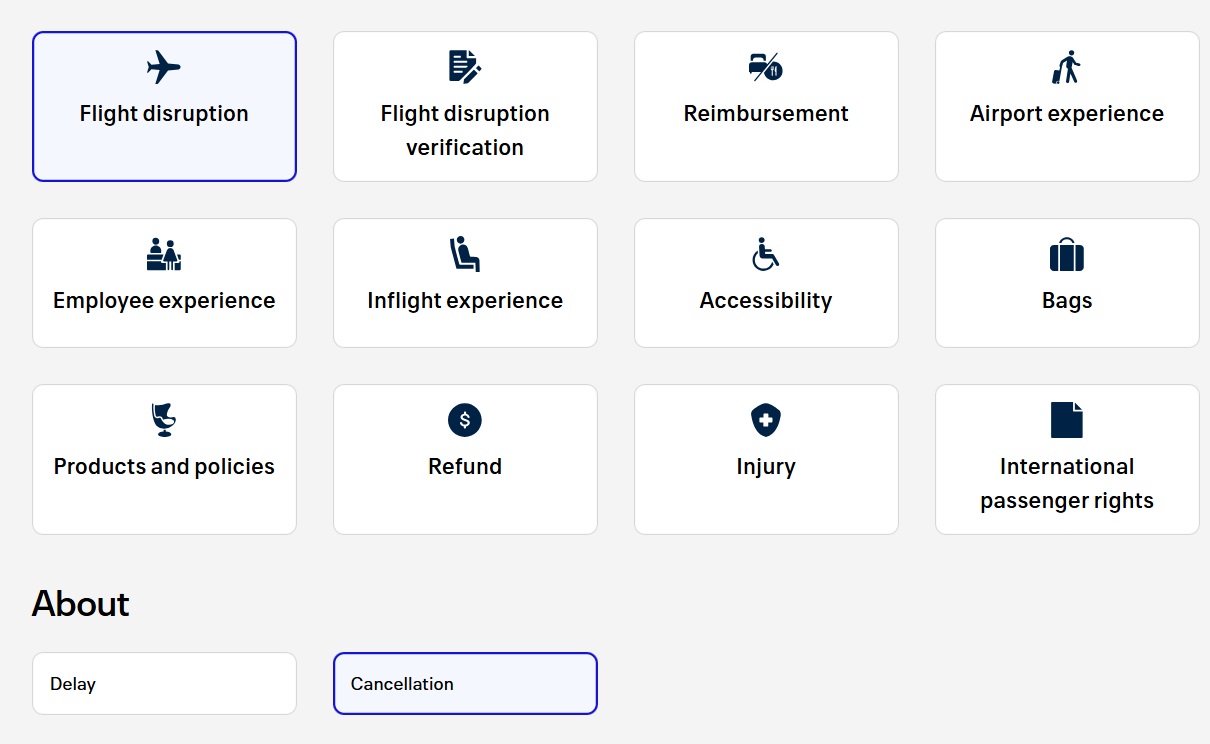This screenshot has width=1210, height=744.
Task: Click the document icon for passenger rights
Action: pos(1067,420)
